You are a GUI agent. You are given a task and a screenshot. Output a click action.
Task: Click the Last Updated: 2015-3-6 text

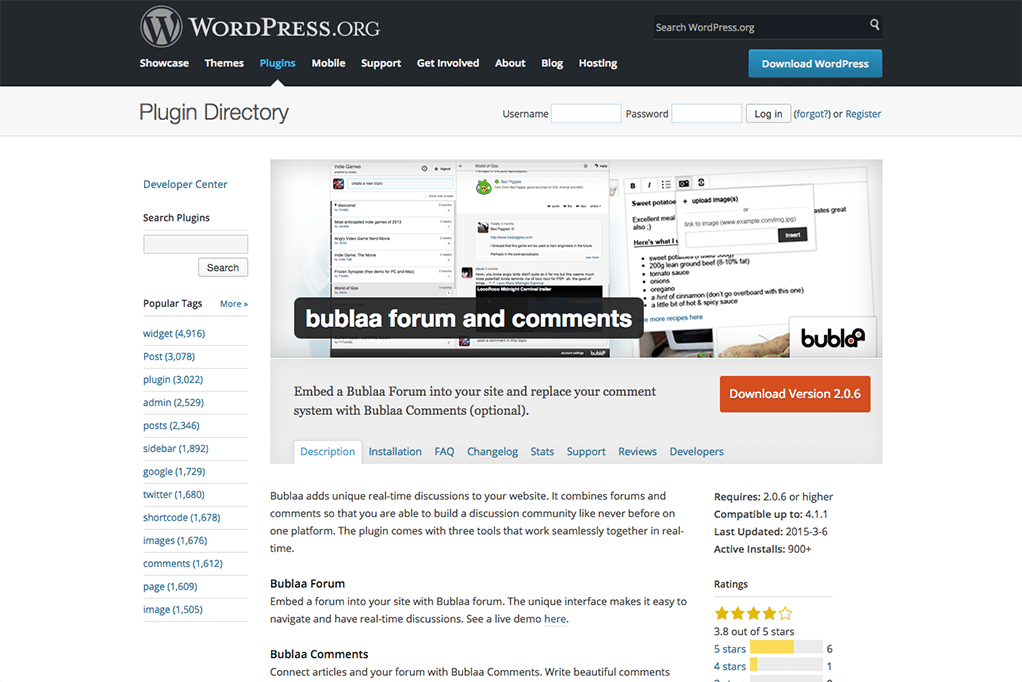click(x=771, y=532)
